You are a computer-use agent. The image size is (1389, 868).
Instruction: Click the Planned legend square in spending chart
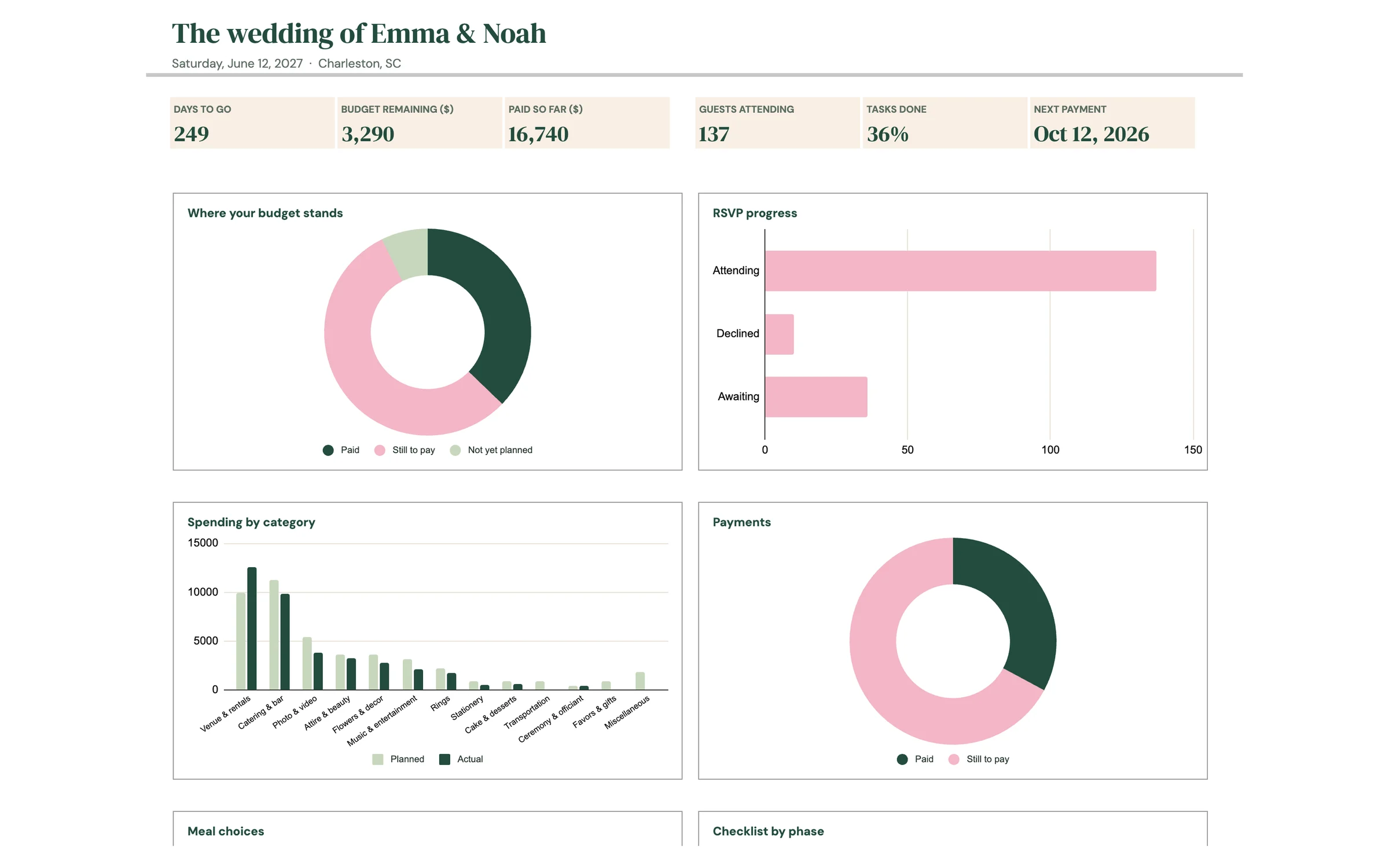[x=378, y=759]
